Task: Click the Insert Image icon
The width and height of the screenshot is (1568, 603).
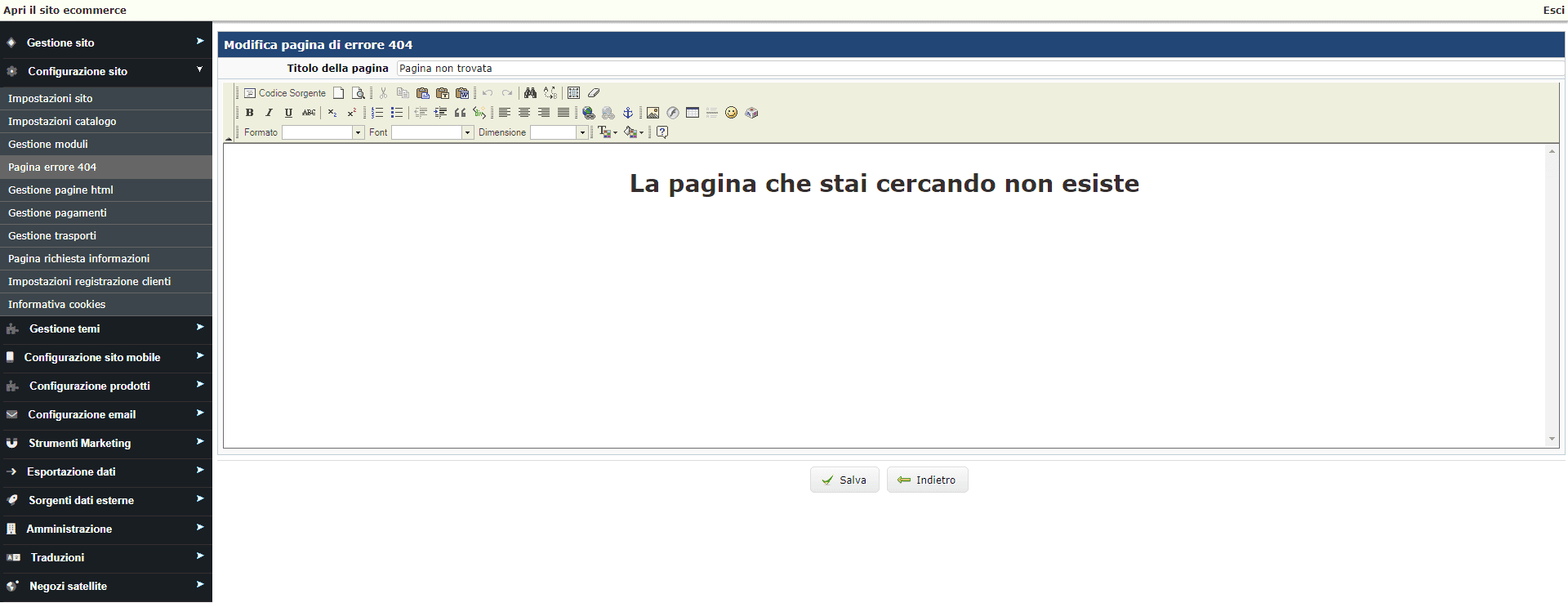Action: click(653, 113)
